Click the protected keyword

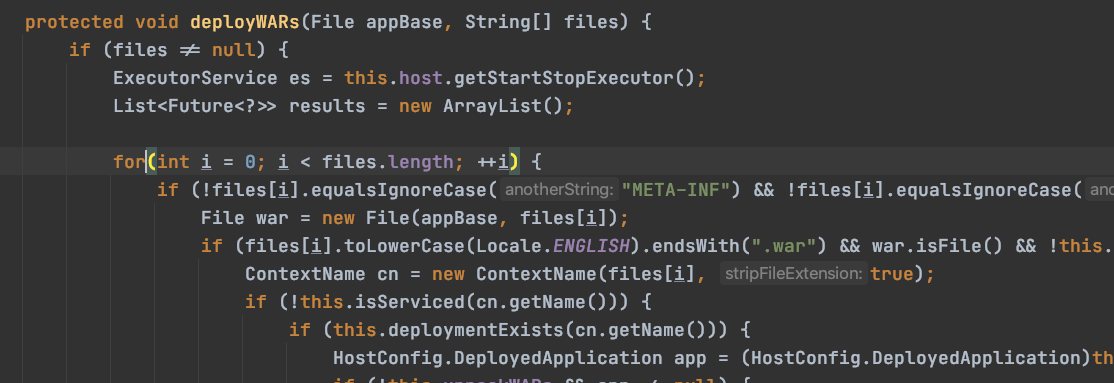(75, 23)
